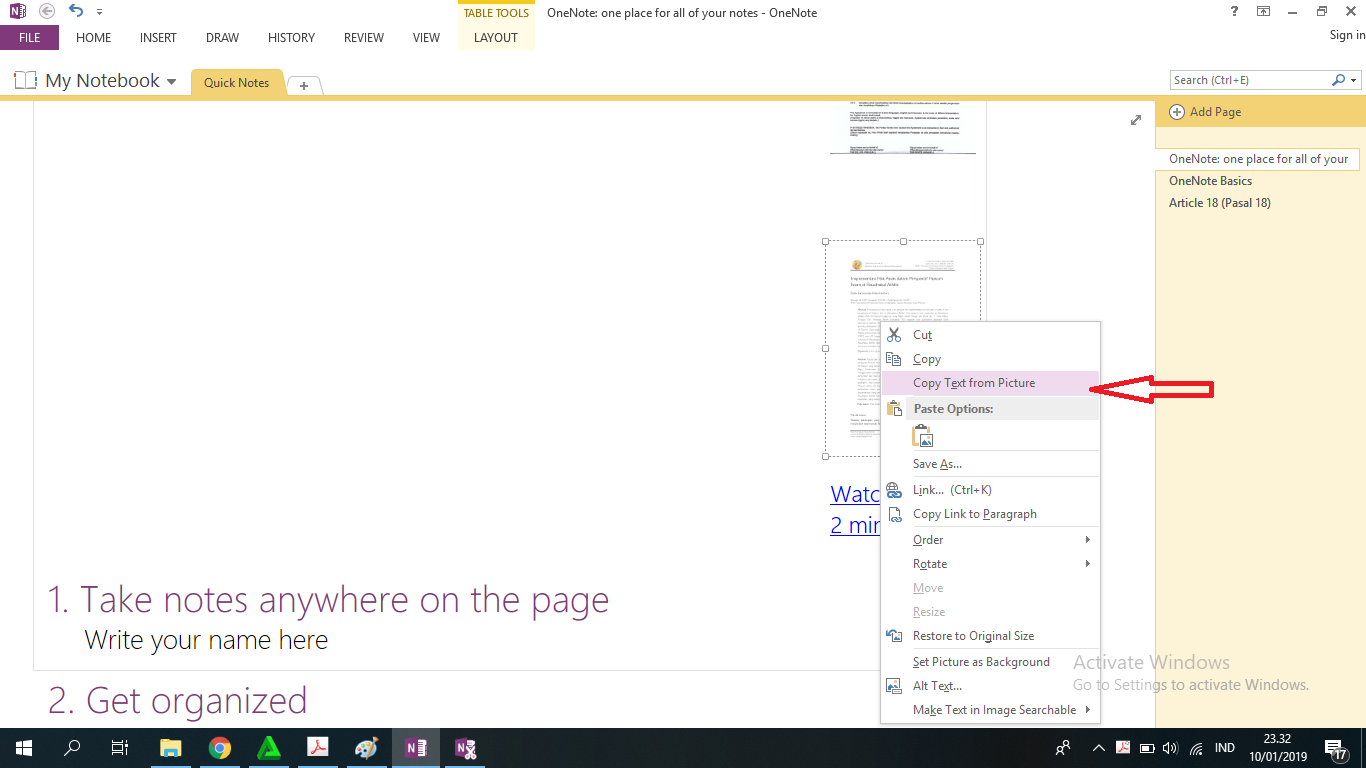This screenshot has height=768, width=1366.
Task: Click the new section plus tab
Action: tap(304, 86)
